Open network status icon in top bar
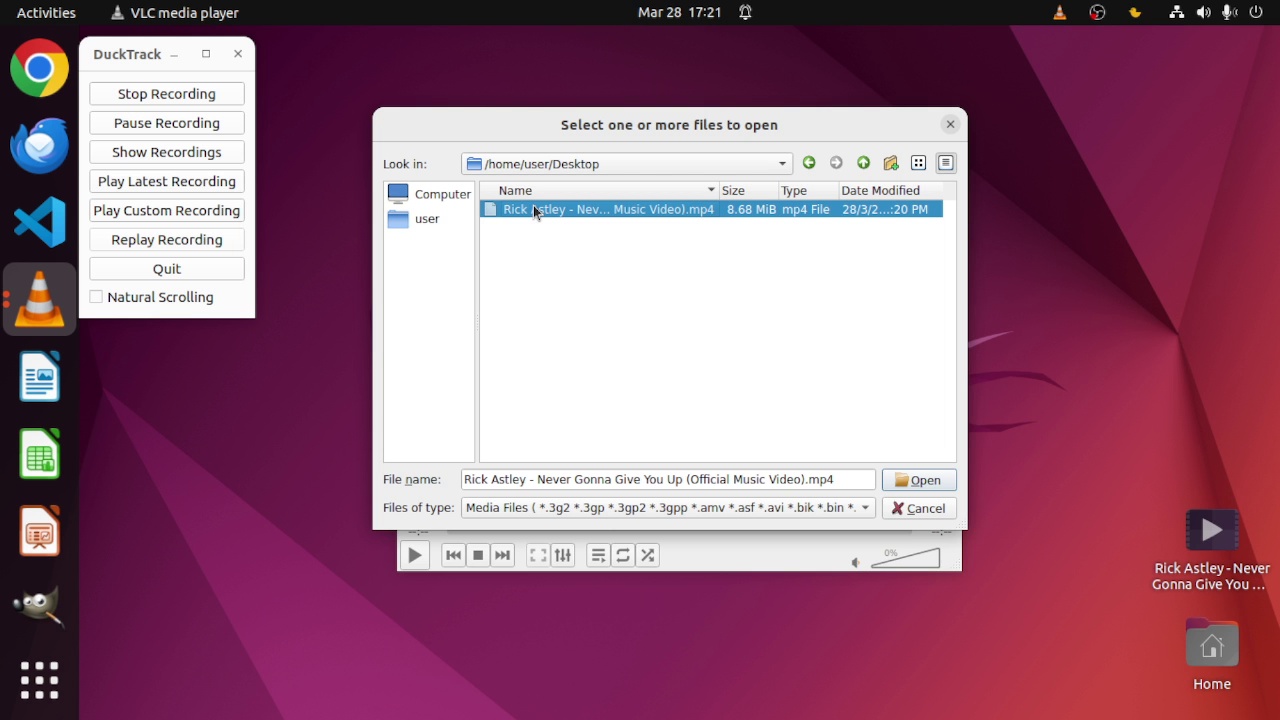The width and height of the screenshot is (1280, 720). [1177, 13]
